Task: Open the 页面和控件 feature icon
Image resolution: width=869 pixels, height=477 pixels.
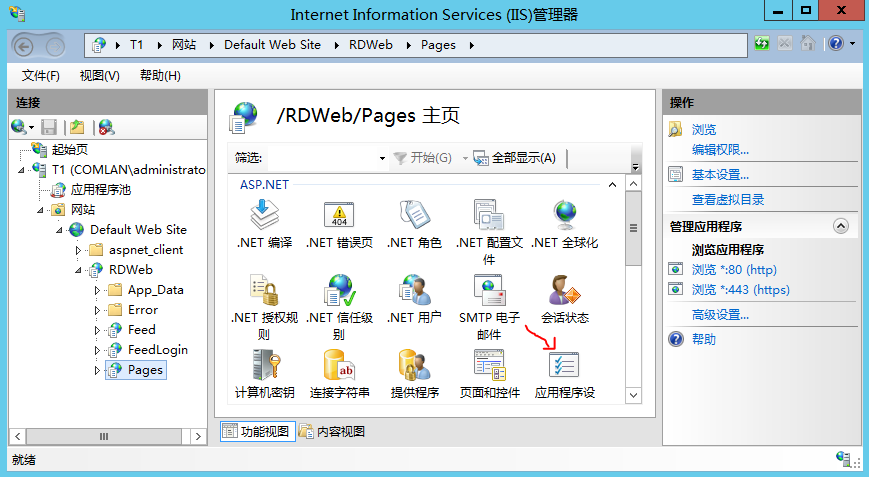Action: (489, 365)
